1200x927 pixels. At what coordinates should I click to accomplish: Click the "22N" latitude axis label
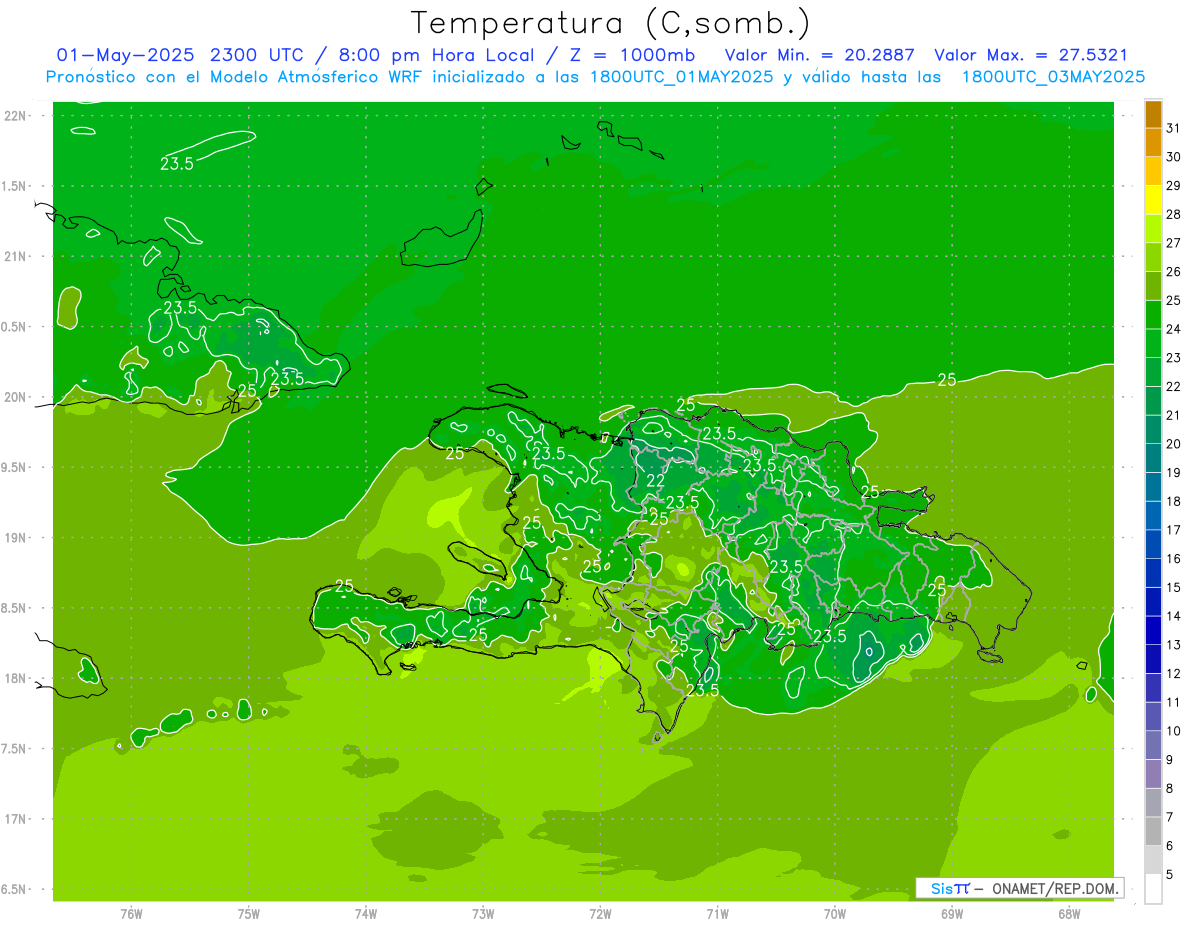click(x=15, y=116)
